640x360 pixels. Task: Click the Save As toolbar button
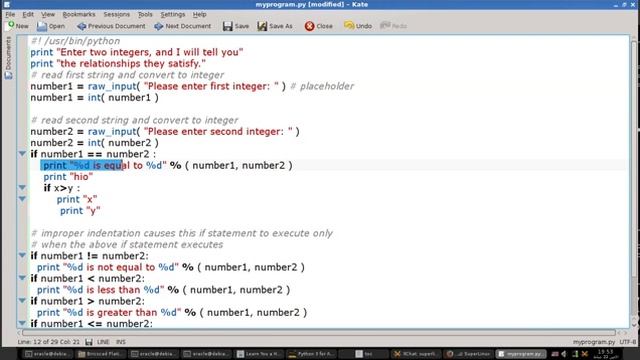[275, 26]
